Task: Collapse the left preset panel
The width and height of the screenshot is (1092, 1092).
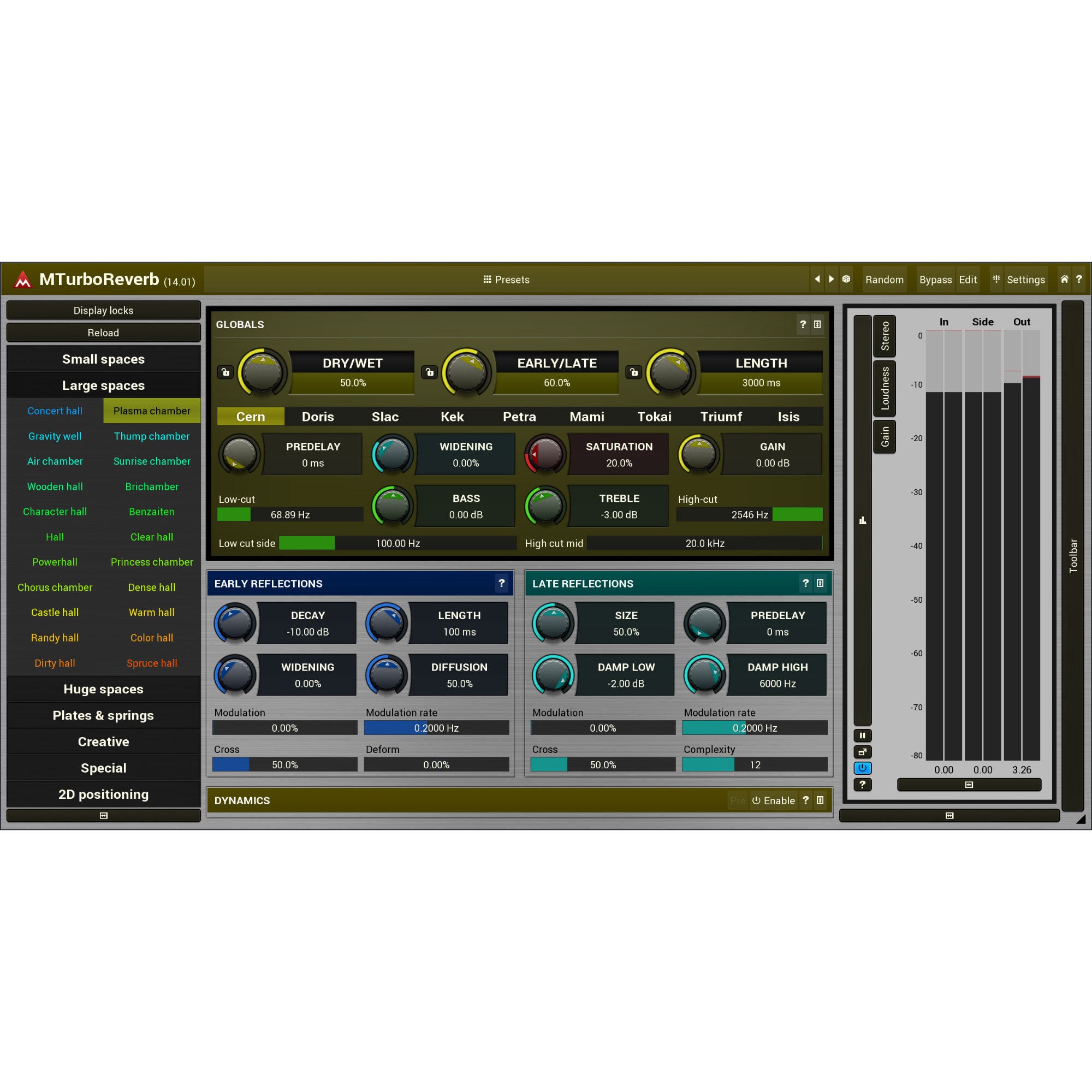Action: 103,816
